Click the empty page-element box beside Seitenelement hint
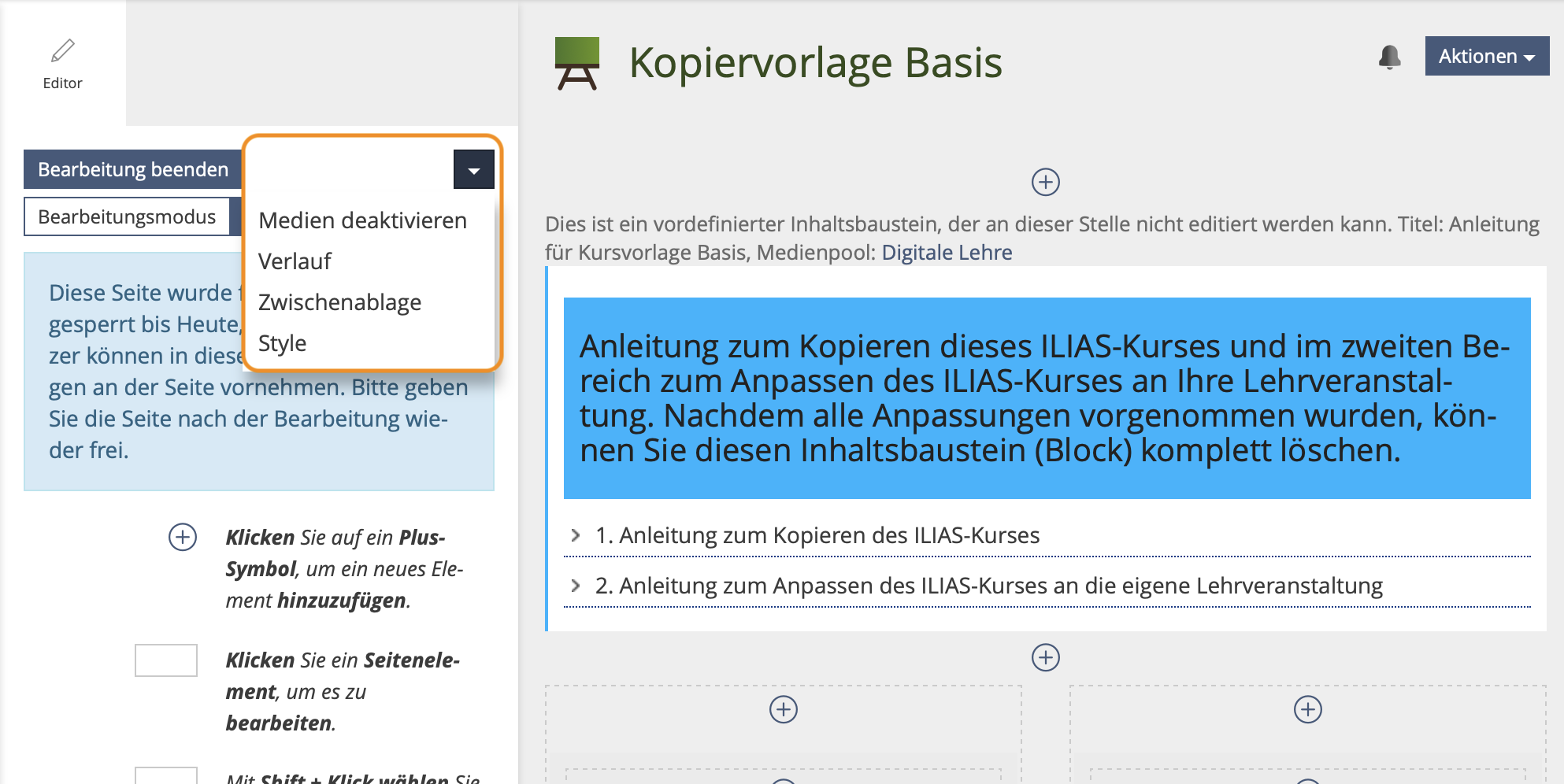 [166, 660]
